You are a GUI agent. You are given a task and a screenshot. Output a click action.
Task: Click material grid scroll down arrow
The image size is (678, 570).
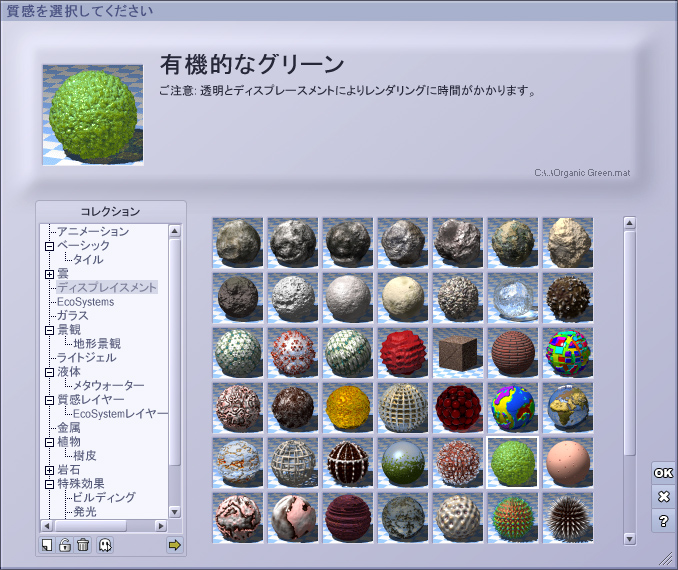(x=630, y=539)
